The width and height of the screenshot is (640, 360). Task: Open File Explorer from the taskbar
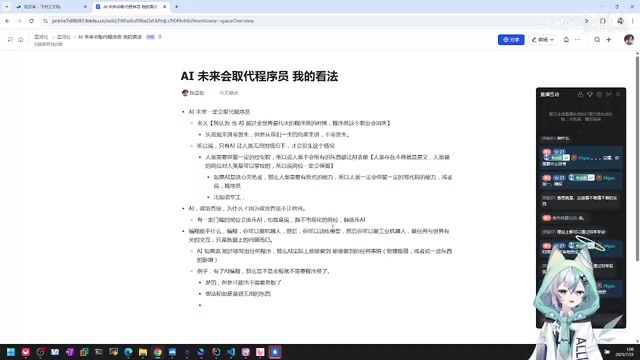(143, 352)
